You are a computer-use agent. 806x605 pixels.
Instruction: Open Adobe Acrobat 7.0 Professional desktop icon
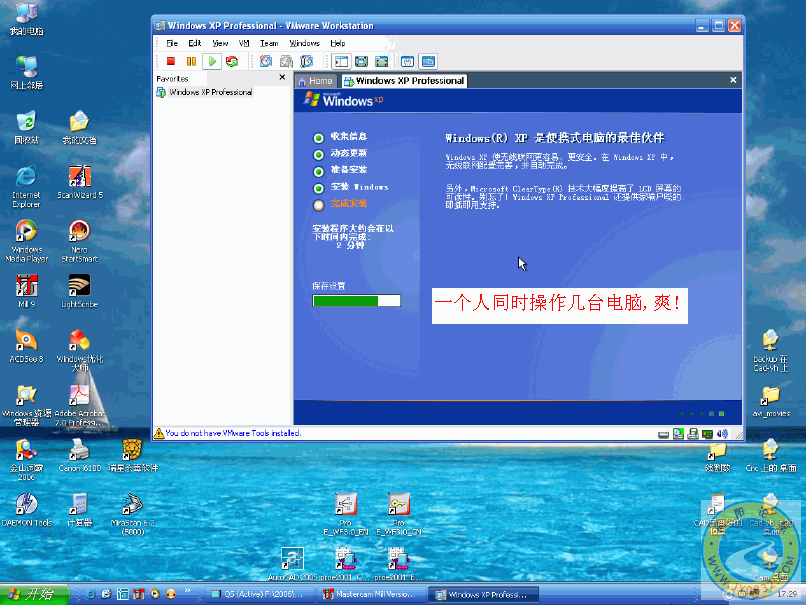(x=80, y=405)
